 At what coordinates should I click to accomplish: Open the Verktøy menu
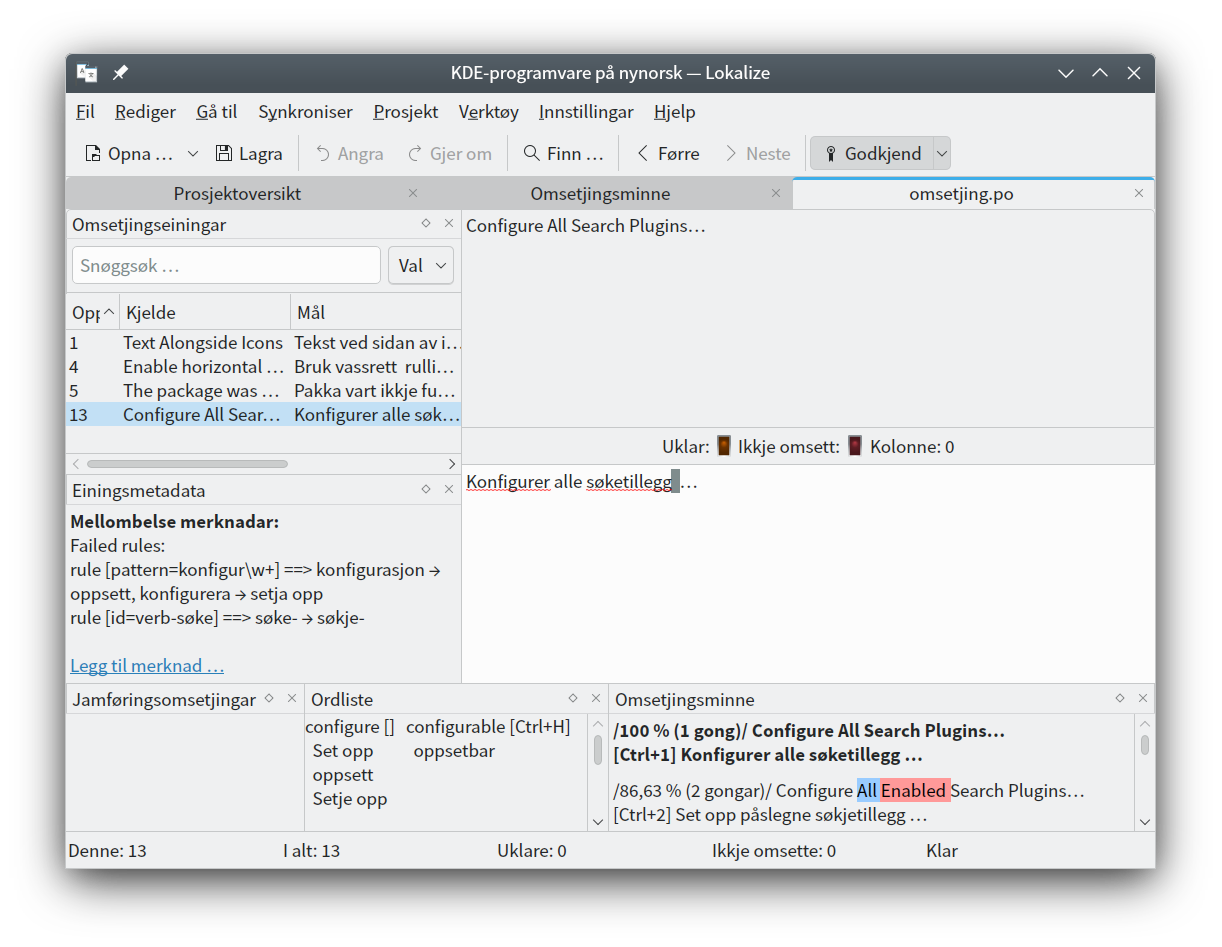[488, 112]
